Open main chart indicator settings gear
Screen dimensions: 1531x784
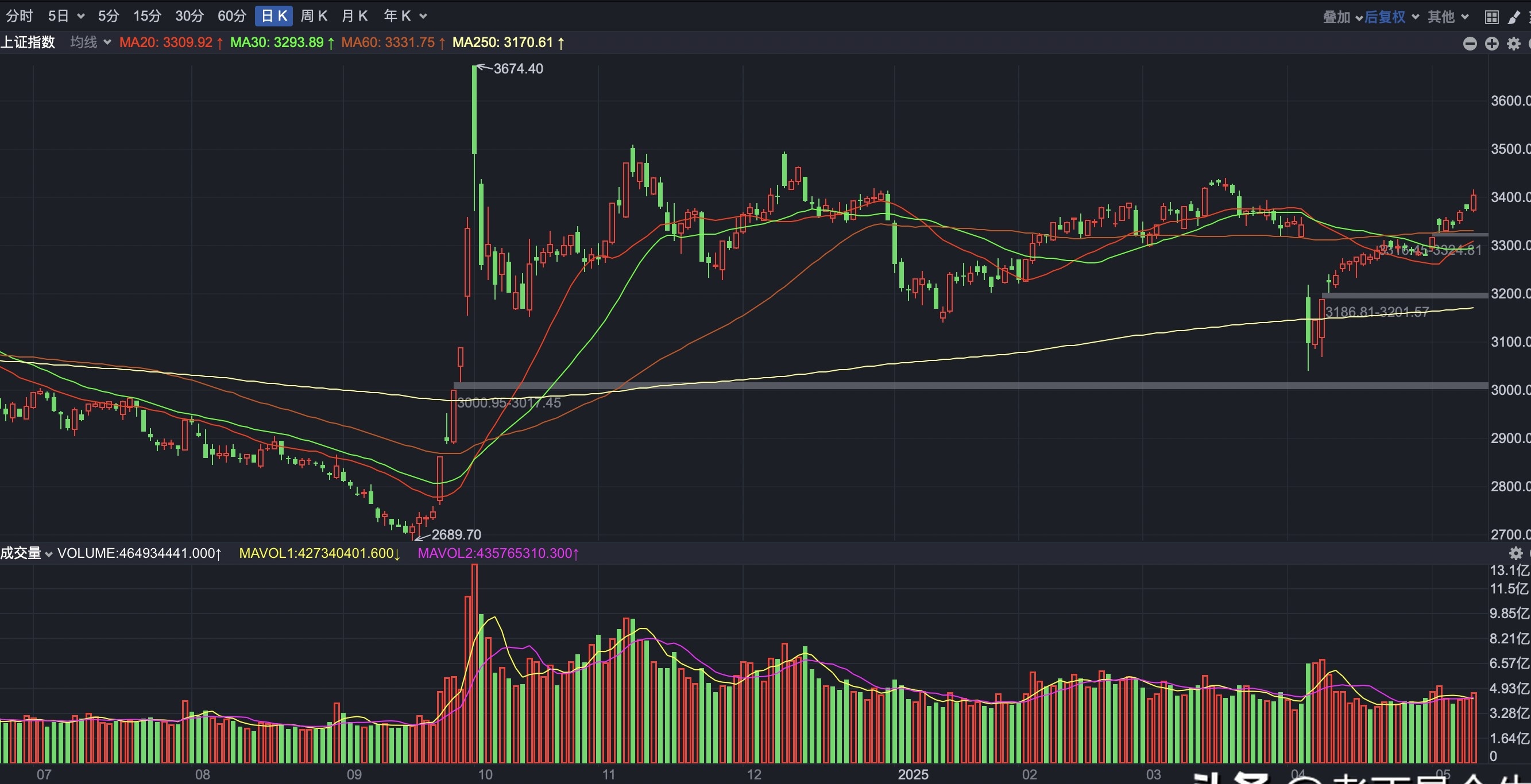click(1513, 44)
